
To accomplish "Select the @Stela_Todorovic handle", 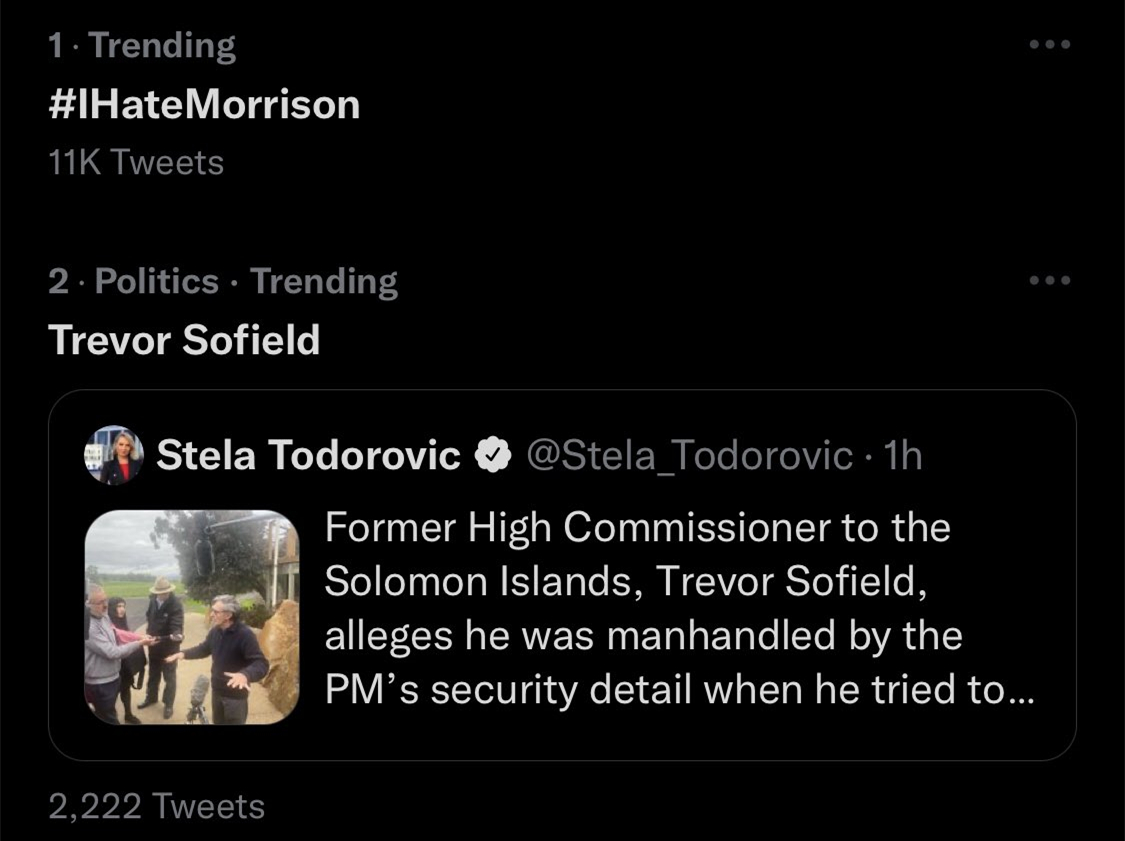I will [x=688, y=456].
